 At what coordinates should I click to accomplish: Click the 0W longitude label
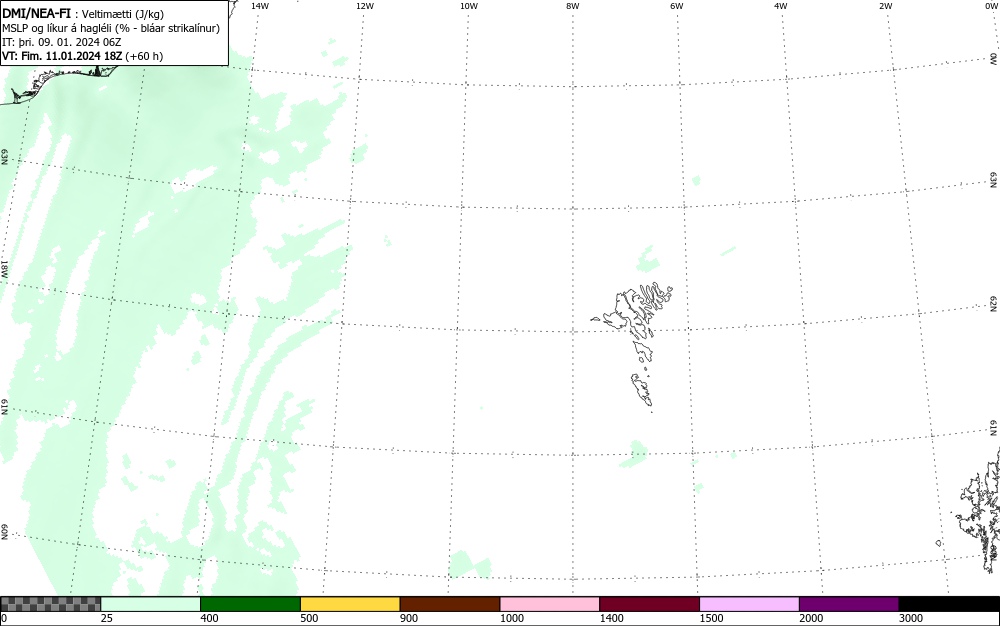coord(990,6)
